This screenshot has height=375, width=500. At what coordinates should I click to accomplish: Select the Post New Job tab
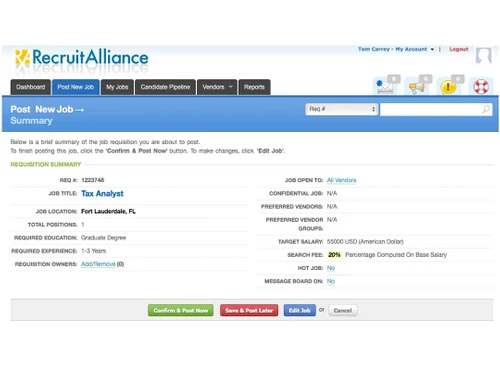point(76,87)
